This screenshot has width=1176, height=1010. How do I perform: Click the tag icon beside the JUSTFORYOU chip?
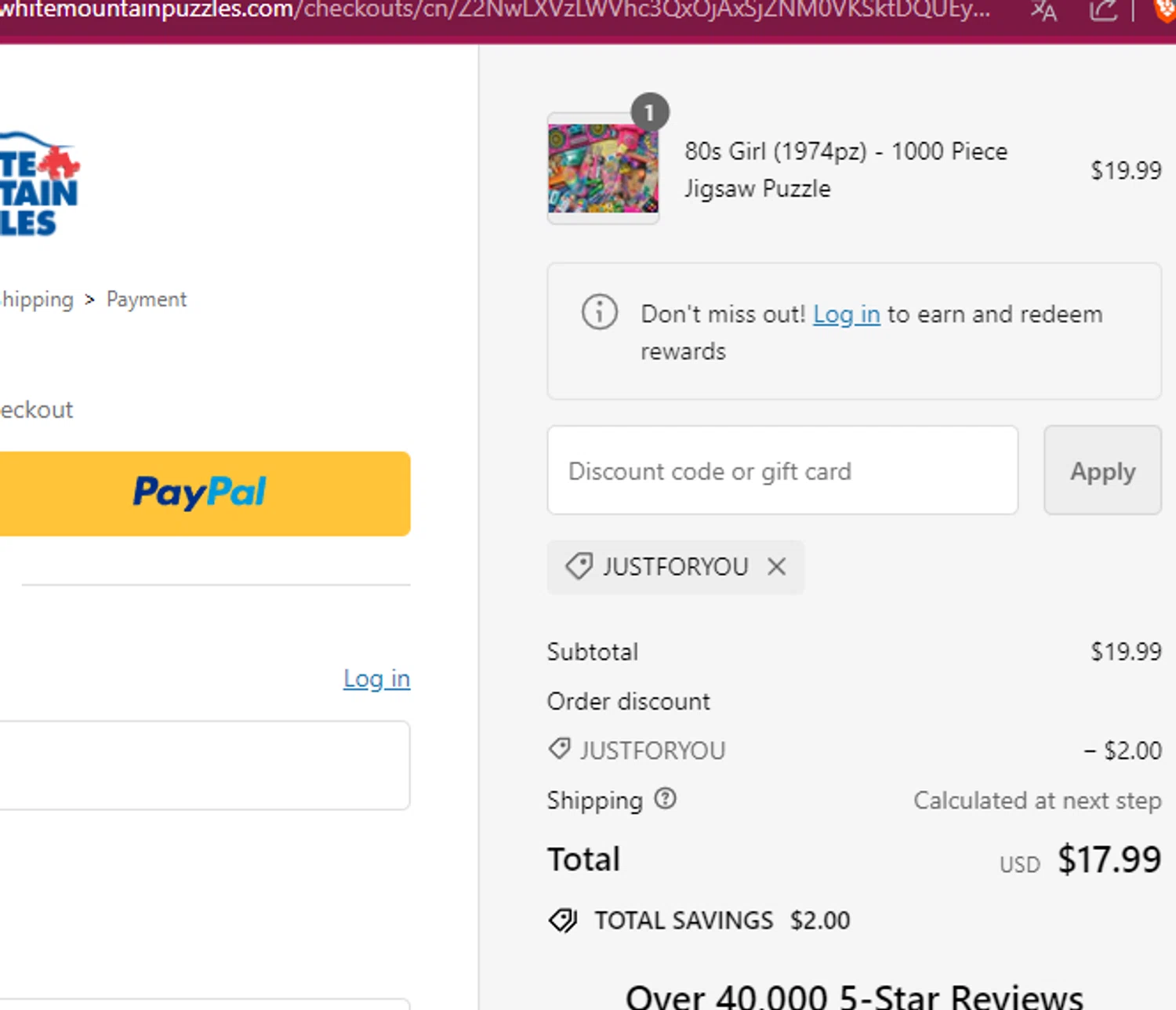click(x=579, y=566)
